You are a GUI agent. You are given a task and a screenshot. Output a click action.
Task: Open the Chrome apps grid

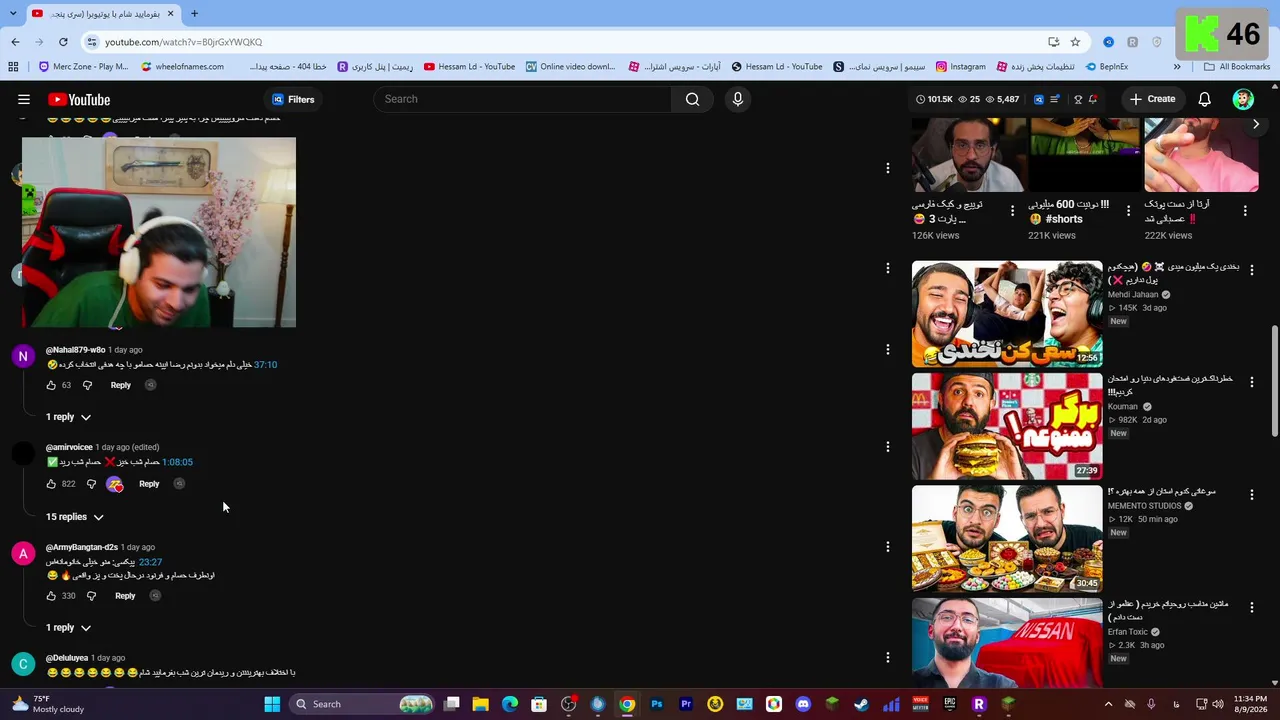click(x=13, y=67)
